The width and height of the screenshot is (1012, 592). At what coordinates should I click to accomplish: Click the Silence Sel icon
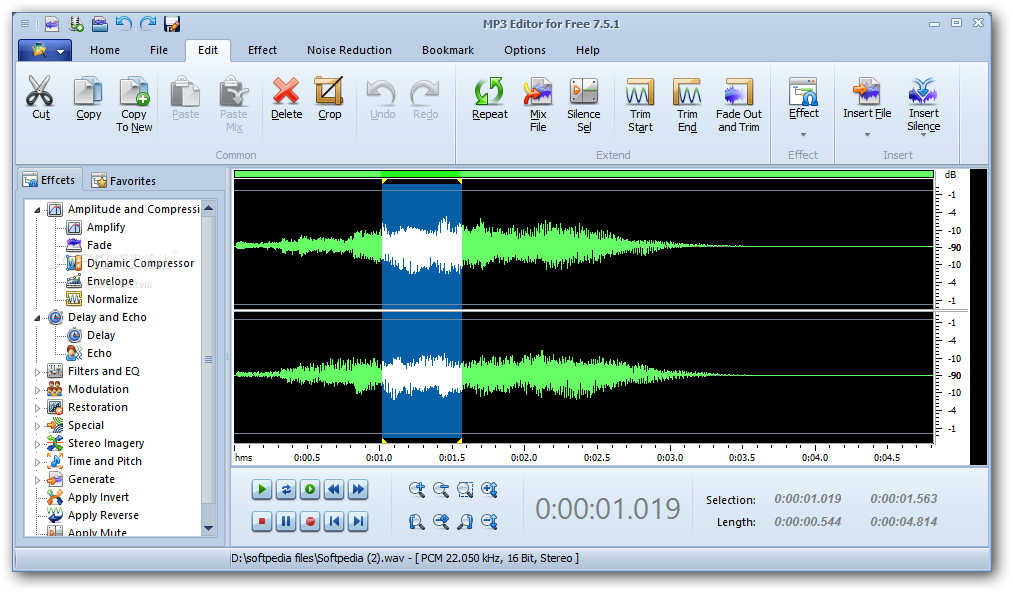pyautogui.click(x=583, y=91)
